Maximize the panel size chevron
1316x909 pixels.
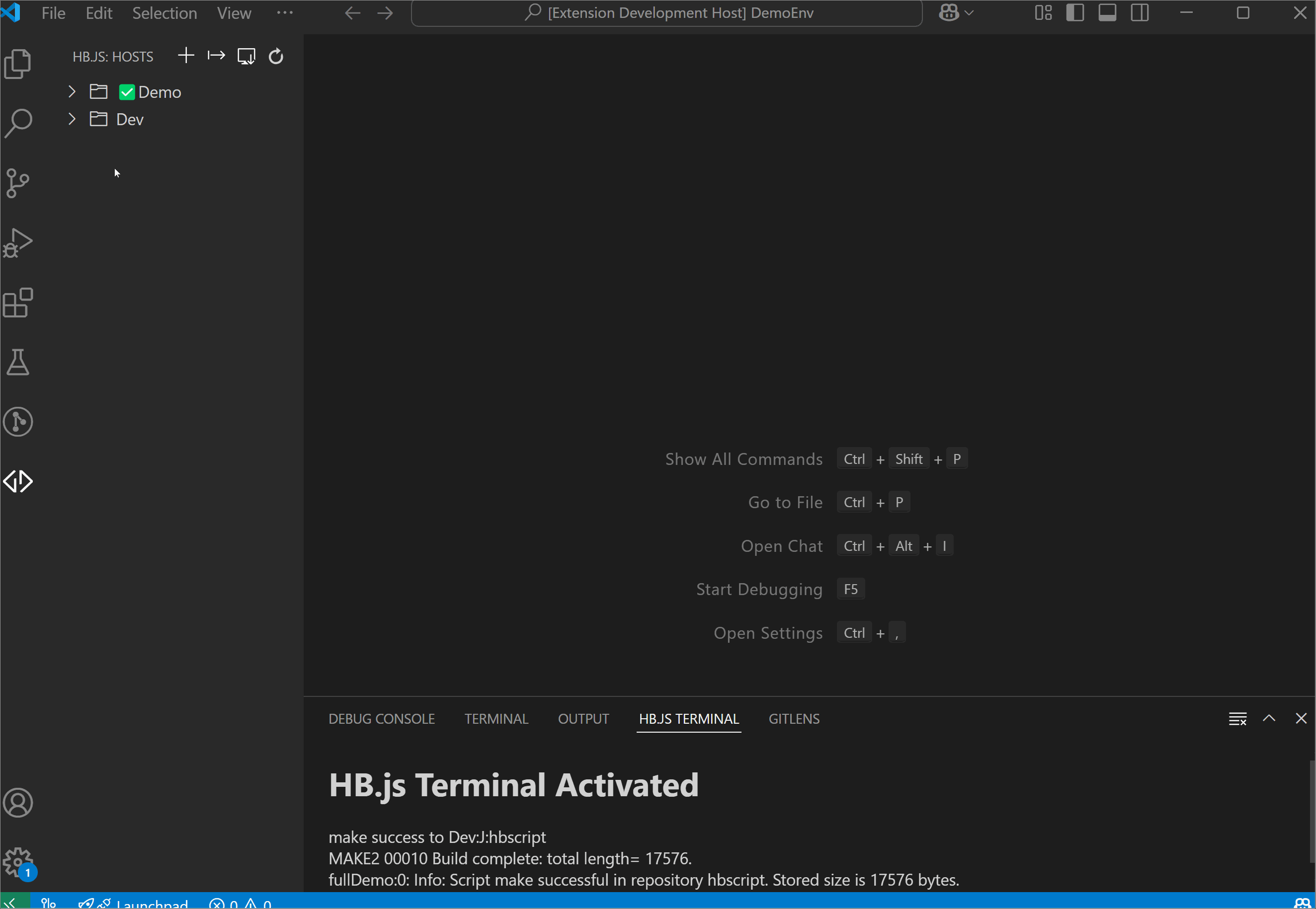point(1269,718)
